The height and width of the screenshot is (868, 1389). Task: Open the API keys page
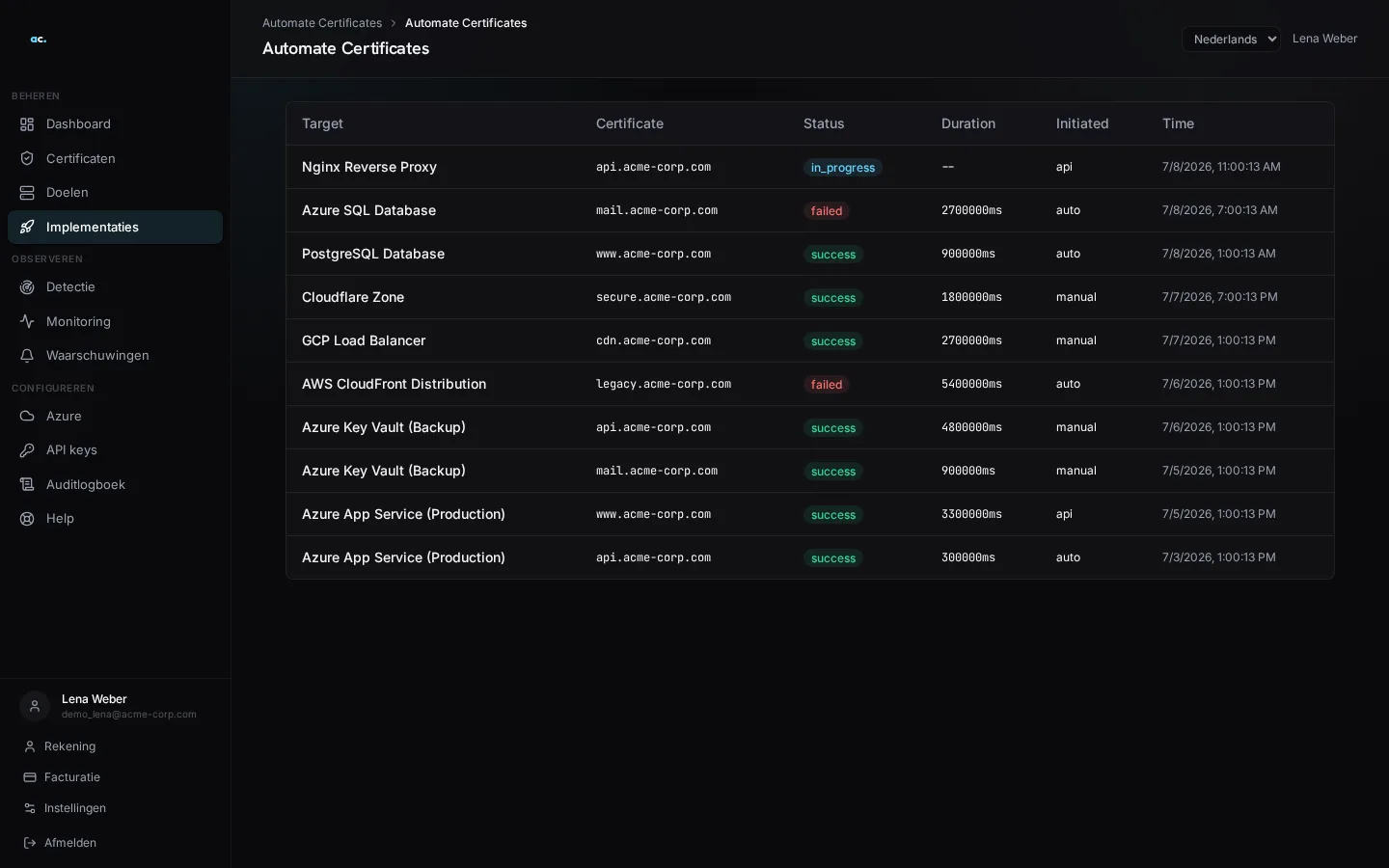point(115,450)
